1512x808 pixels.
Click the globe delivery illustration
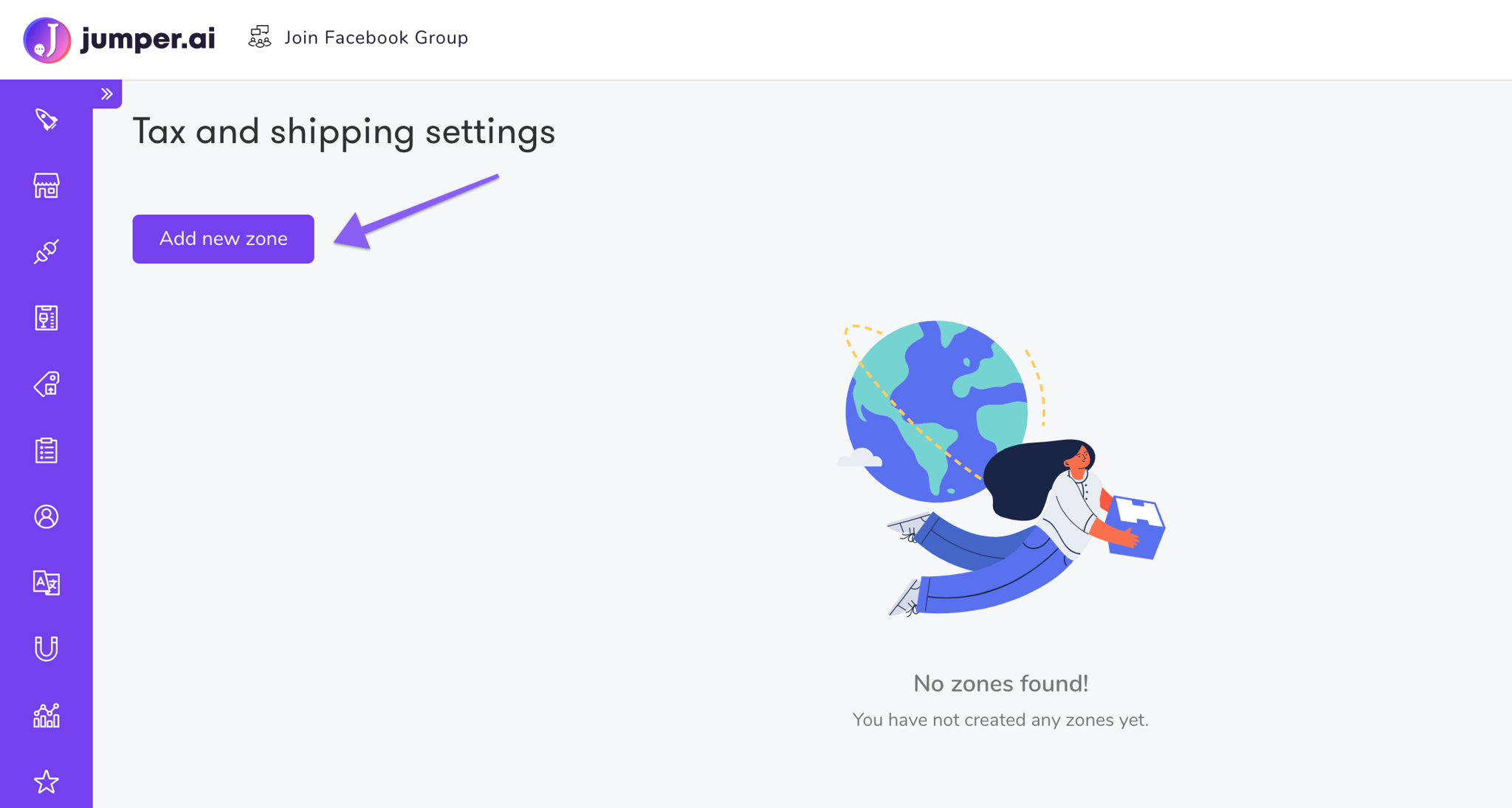click(x=1000, y=469)
